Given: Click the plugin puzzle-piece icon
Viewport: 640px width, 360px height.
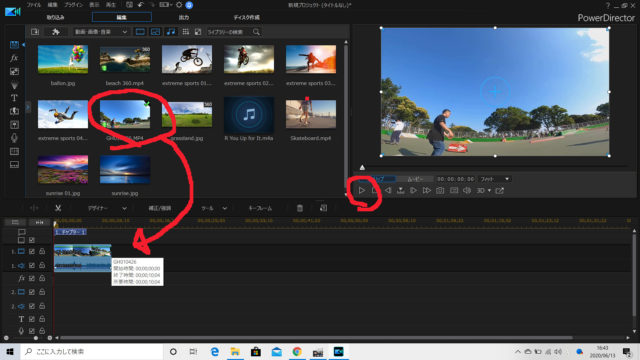Looking at the screenshot, I should [56, 31].
